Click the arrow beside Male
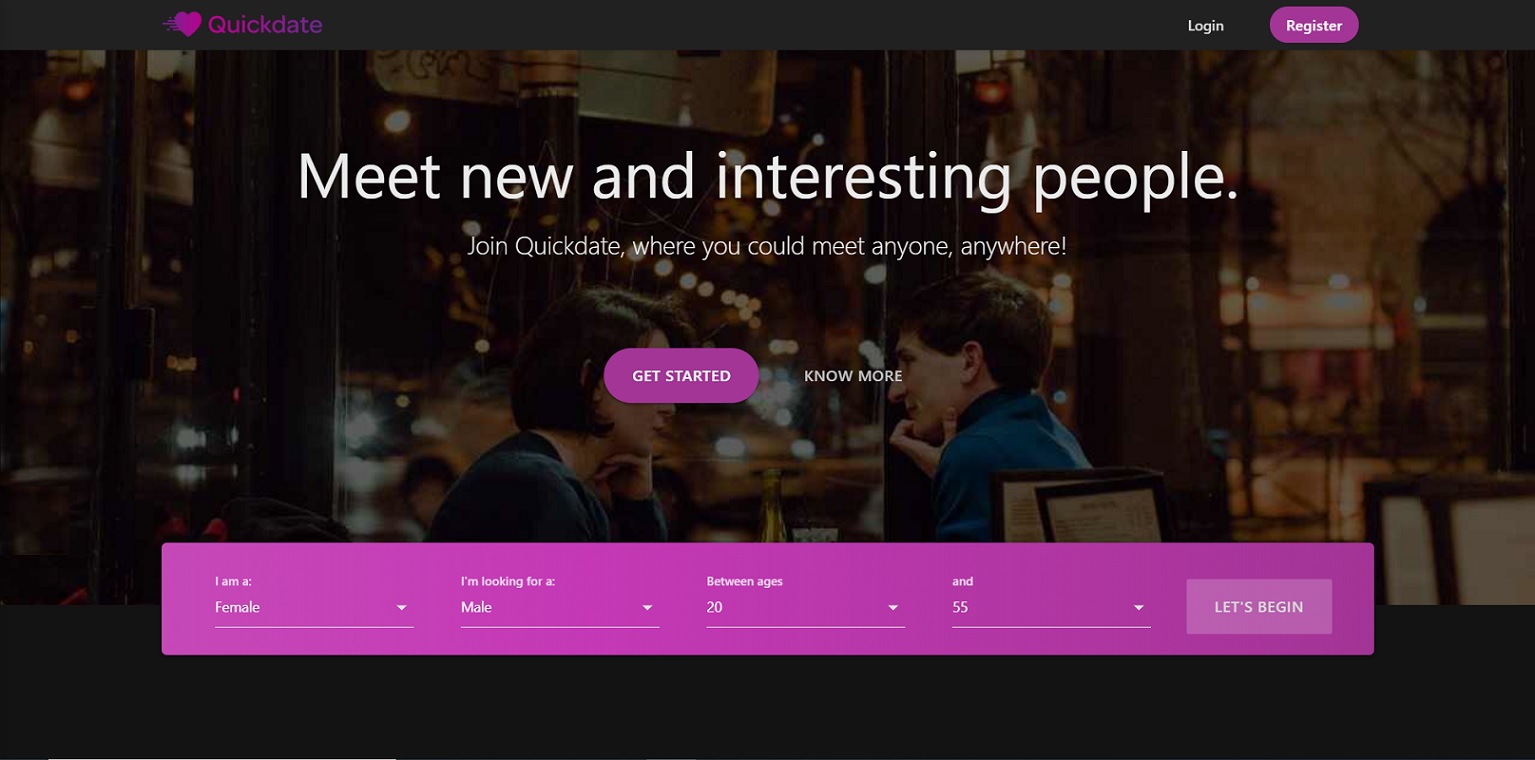This screenshot has height=760, width=1535. click(648, 608)
